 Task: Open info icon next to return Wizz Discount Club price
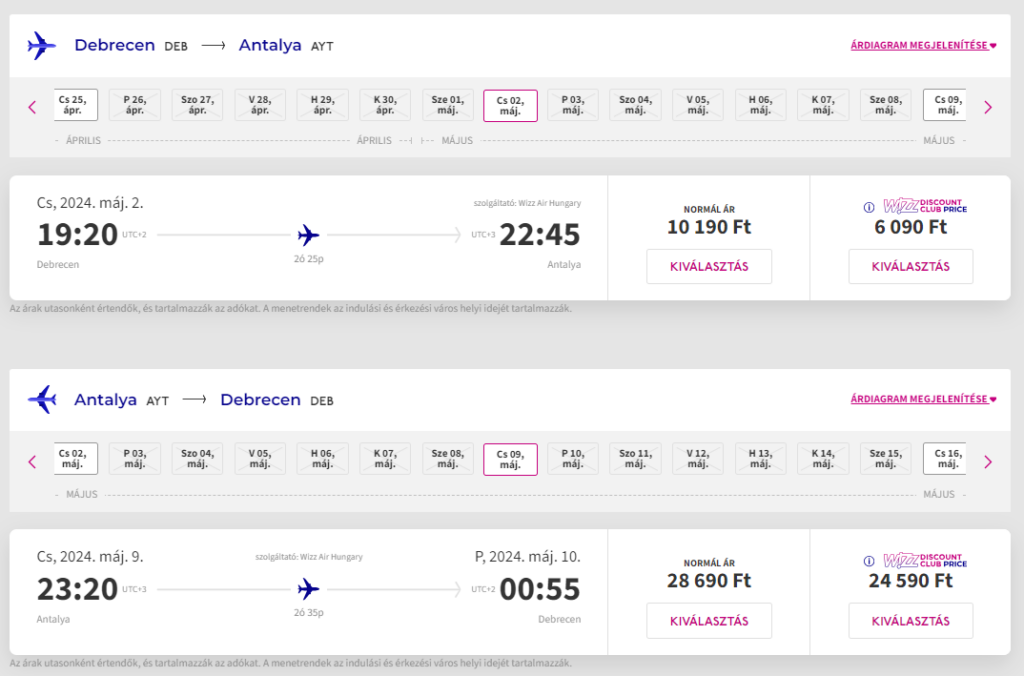tap(869, 561)
